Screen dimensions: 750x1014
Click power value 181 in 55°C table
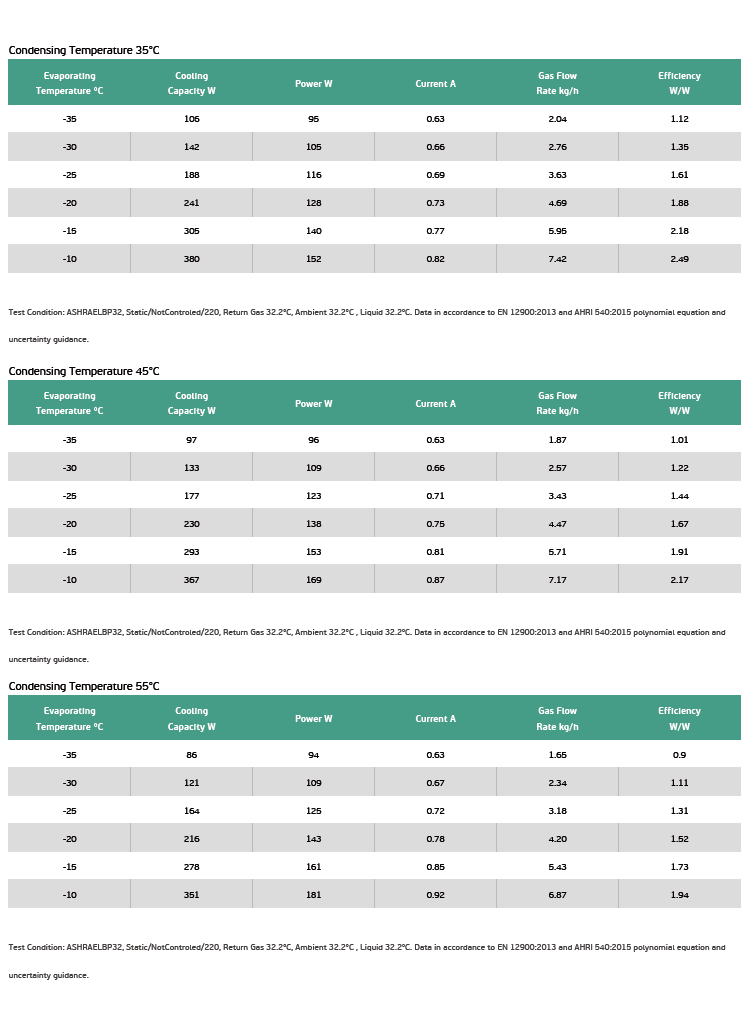314,895
